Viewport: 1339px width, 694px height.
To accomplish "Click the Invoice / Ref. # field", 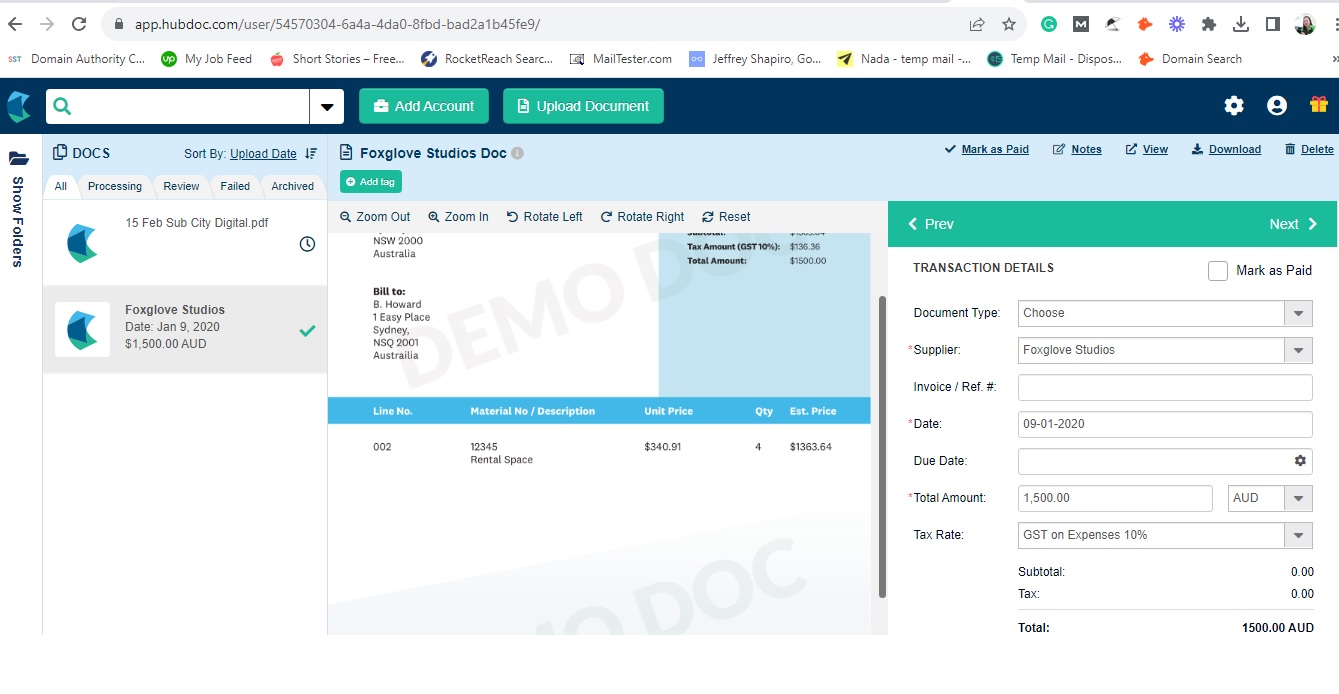I will pyautogui.click(x=1165, y=387).
